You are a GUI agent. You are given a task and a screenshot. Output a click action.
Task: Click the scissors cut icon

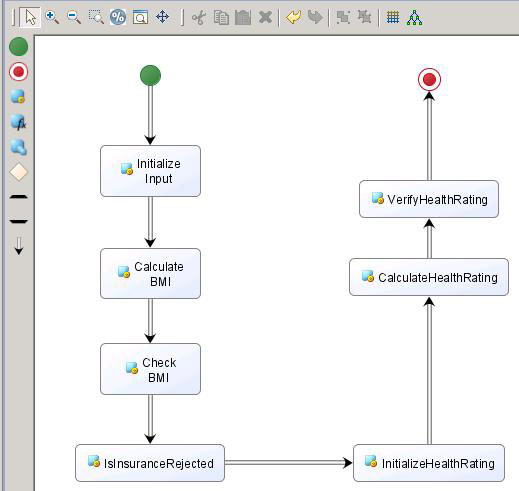click(x=199, y=17)
